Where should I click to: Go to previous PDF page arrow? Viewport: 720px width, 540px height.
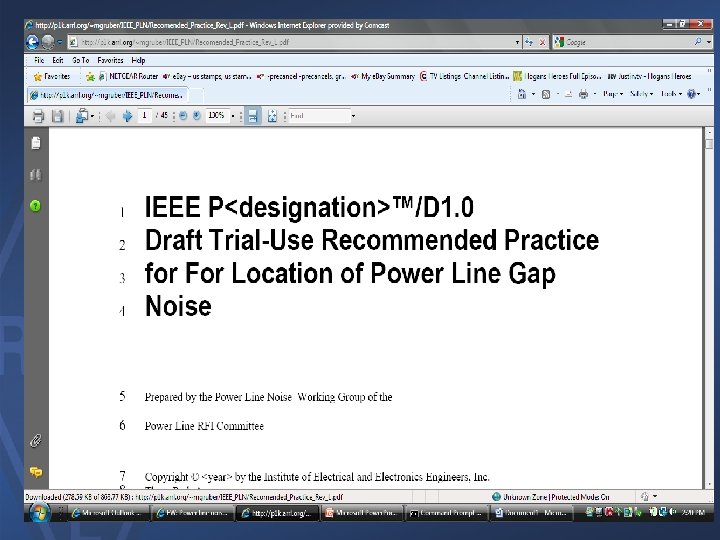110,116
